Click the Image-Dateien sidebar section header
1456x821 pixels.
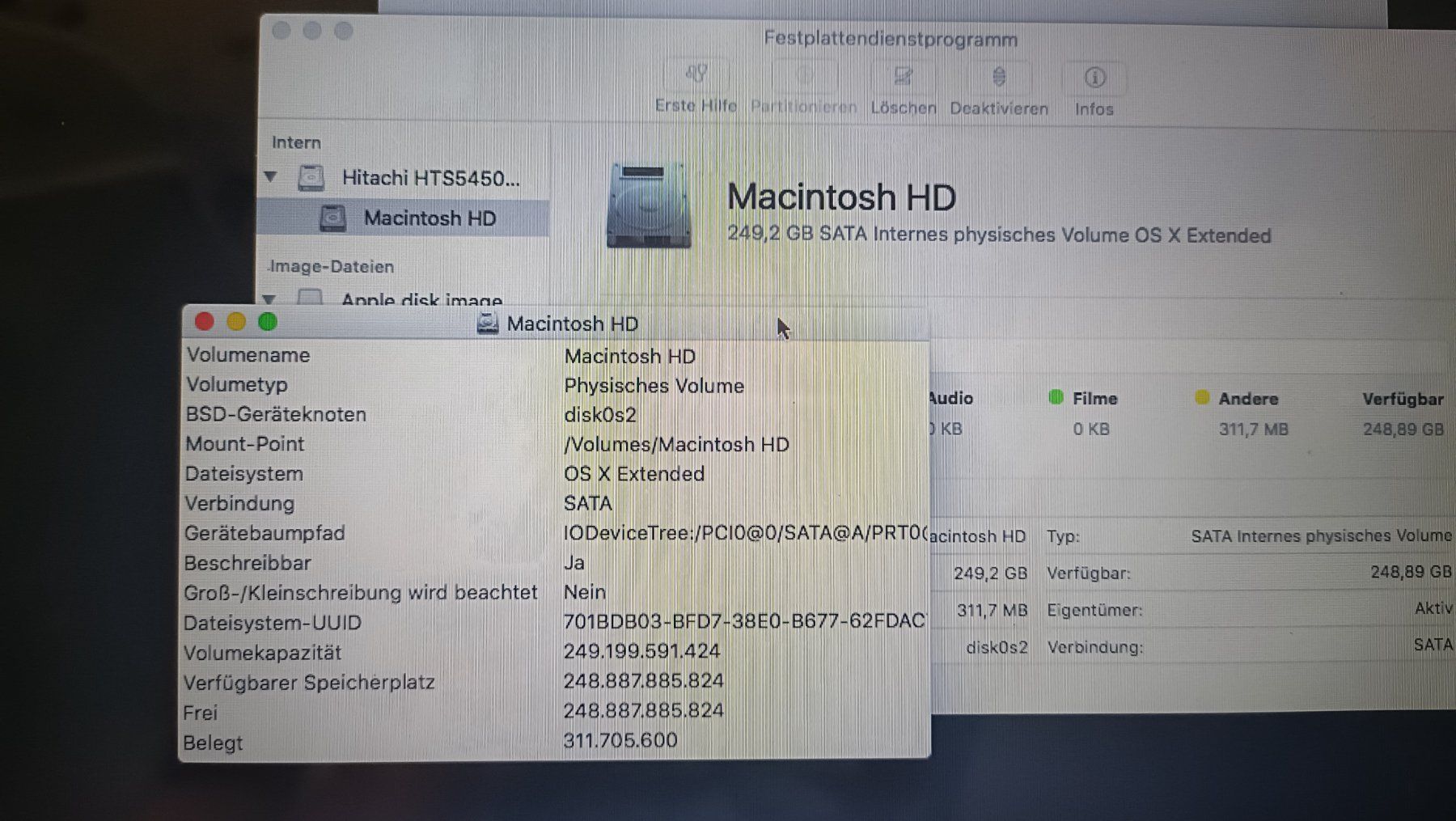pyautogui.click(x=331, y=266)
